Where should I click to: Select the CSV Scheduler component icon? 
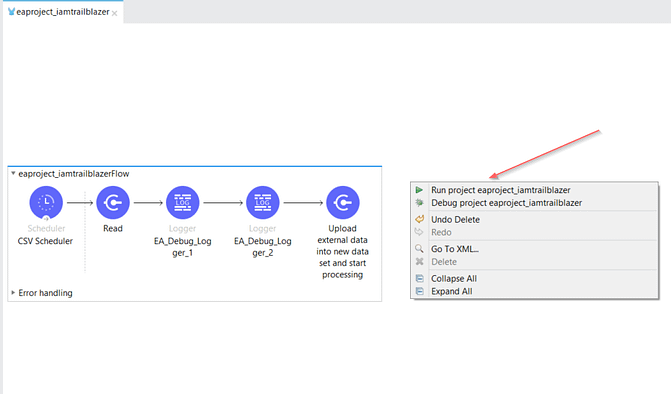[x=46, y=202]
